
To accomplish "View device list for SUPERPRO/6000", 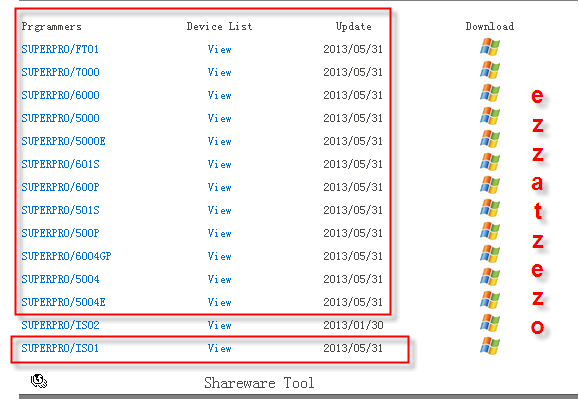I will point(219,95).
